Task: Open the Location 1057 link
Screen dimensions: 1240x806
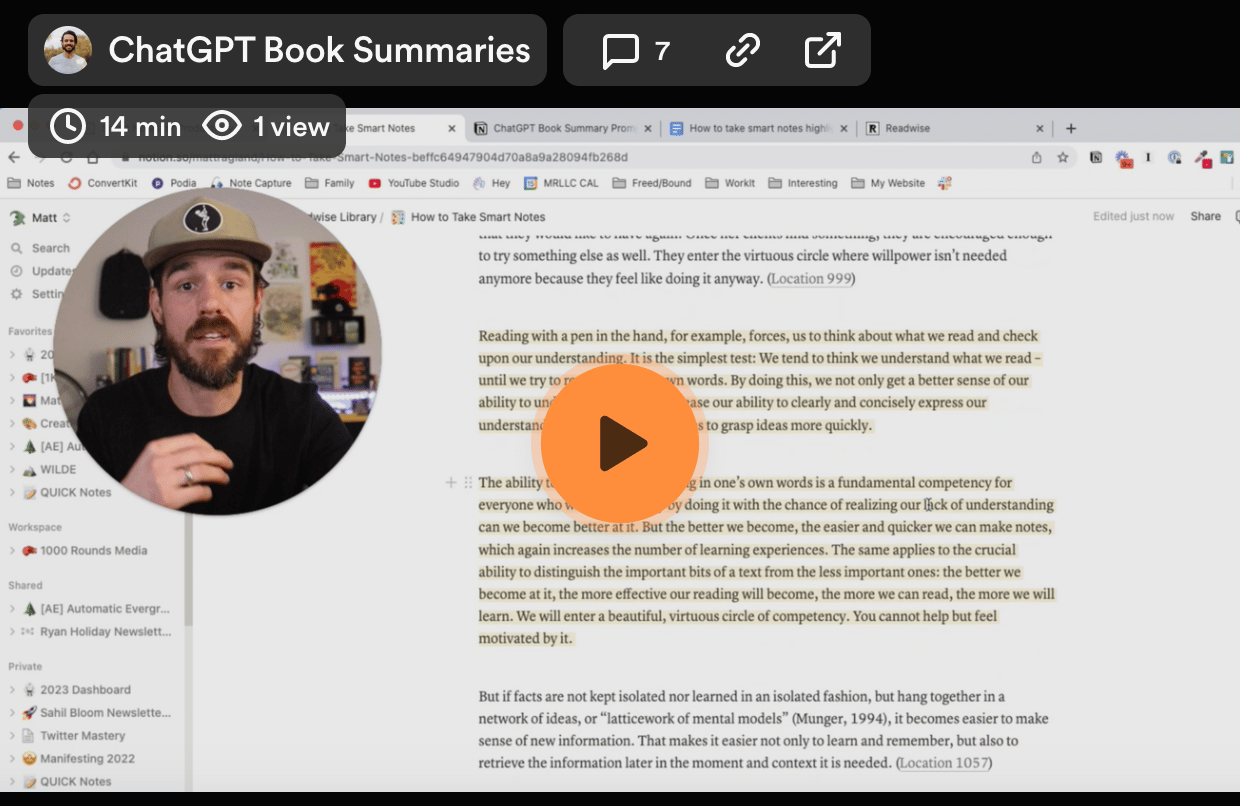Action: [x=945, y=763]
